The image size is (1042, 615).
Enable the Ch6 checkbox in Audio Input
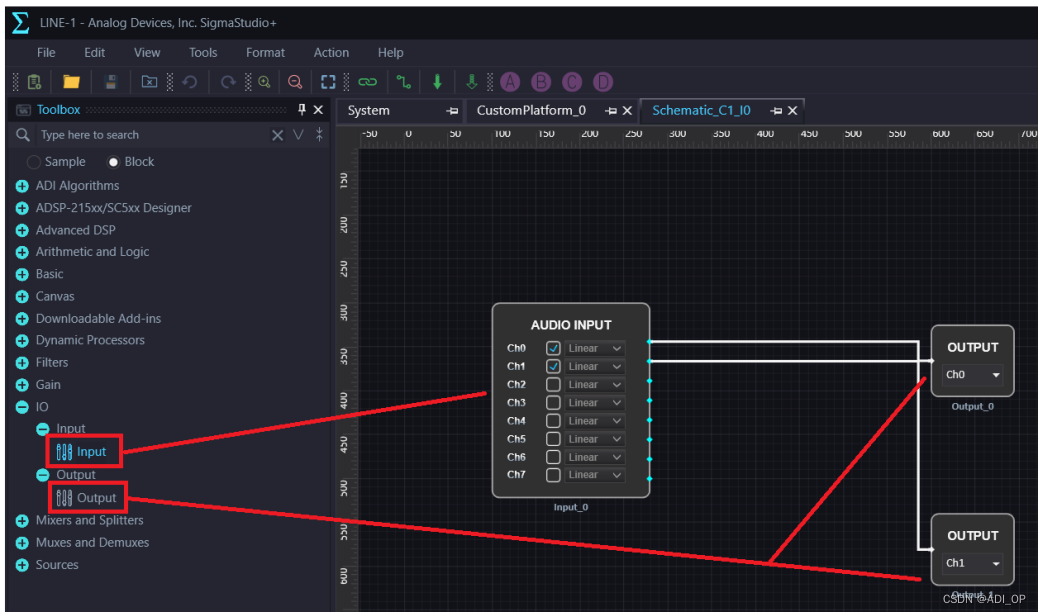coord(553,457)
